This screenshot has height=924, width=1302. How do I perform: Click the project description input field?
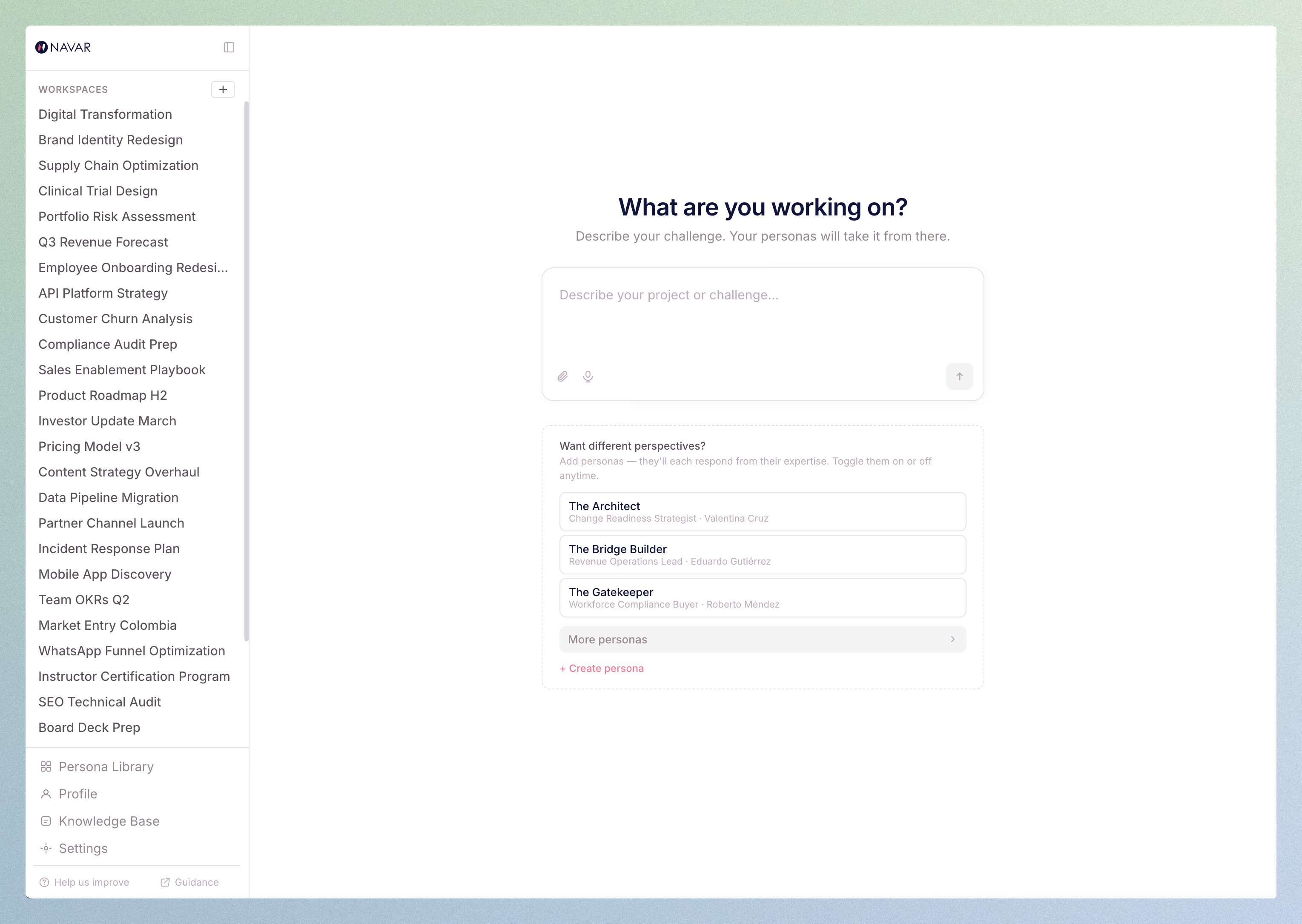[x=762, y=313]
